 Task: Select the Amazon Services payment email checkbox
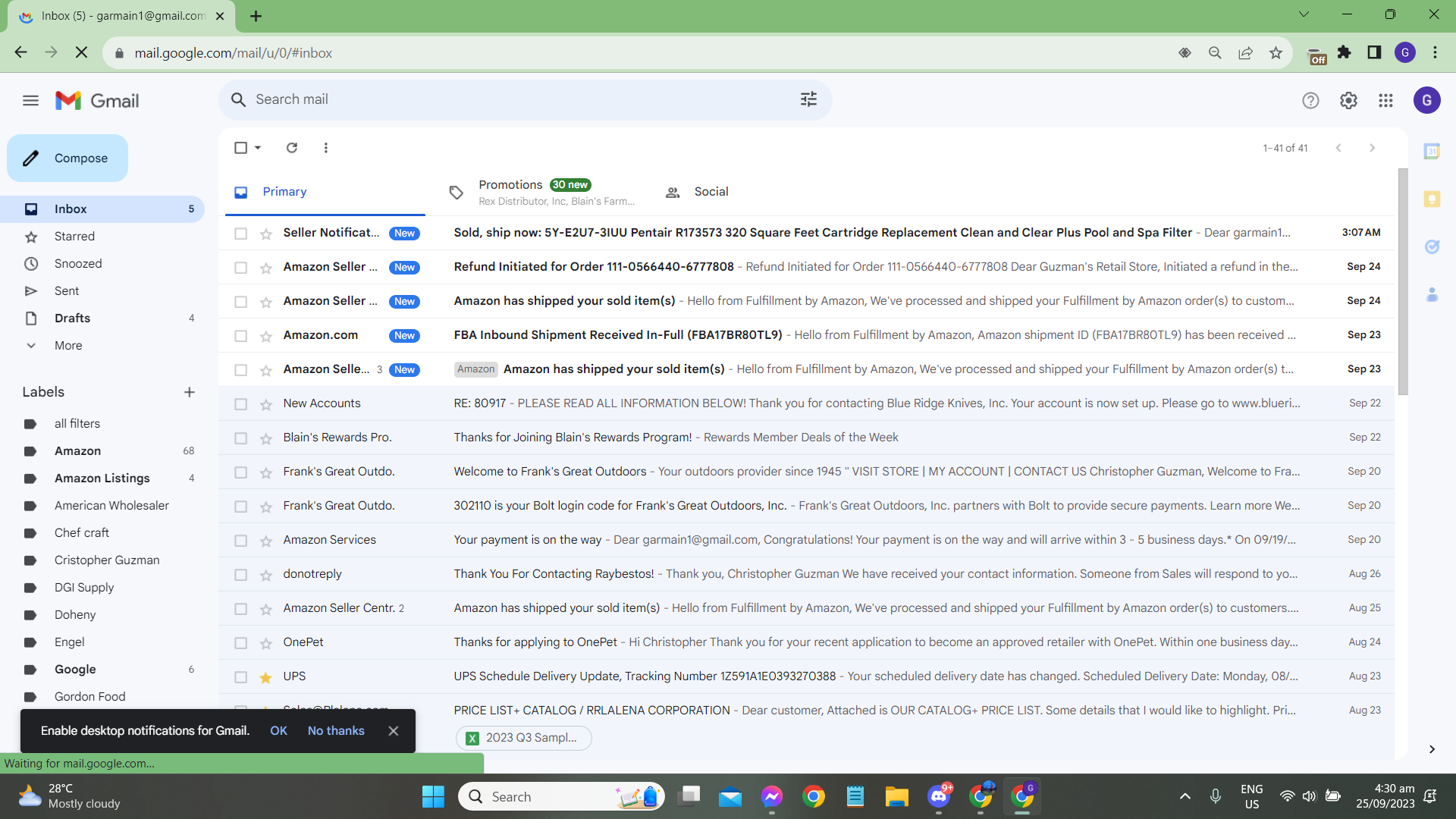(240, 541)
